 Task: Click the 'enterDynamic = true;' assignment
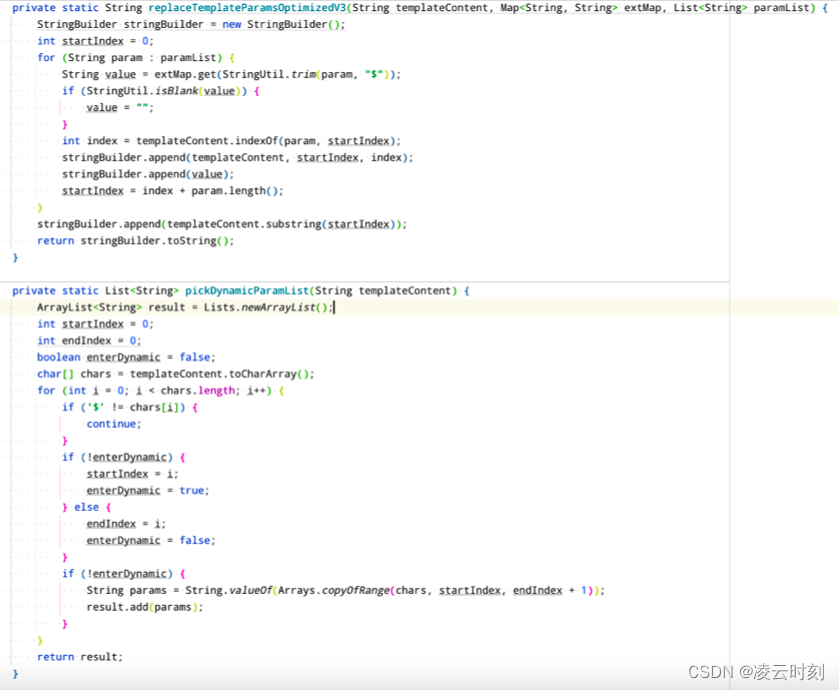tap(148, 490)
